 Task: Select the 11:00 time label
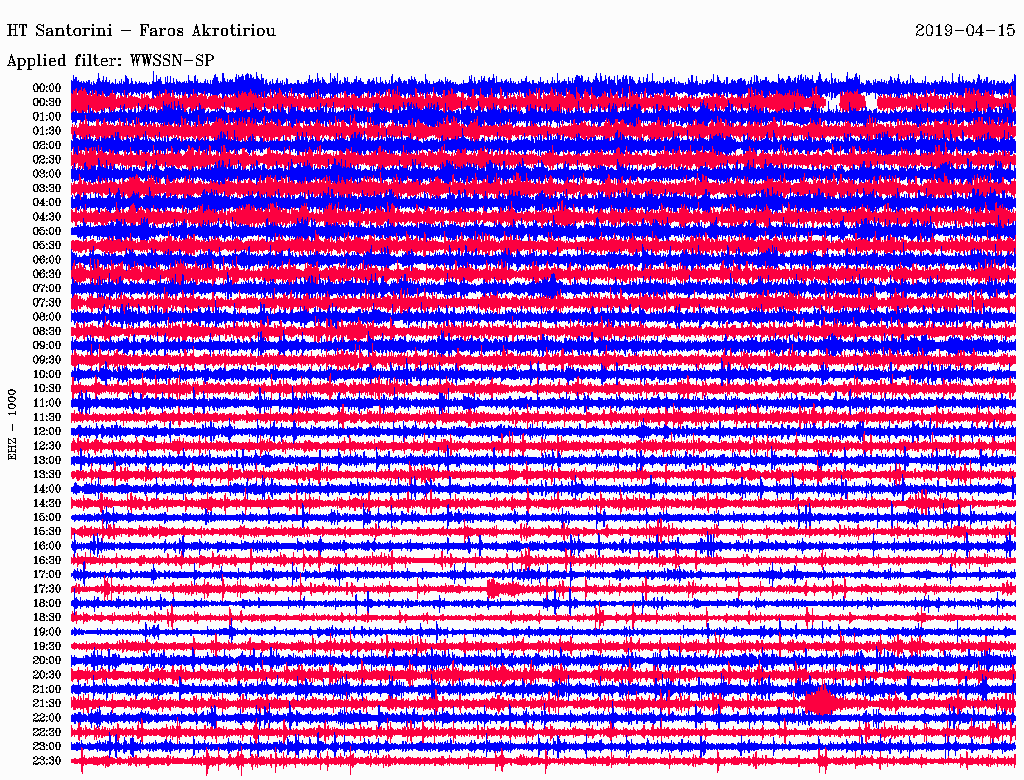[x=47, y=402]
